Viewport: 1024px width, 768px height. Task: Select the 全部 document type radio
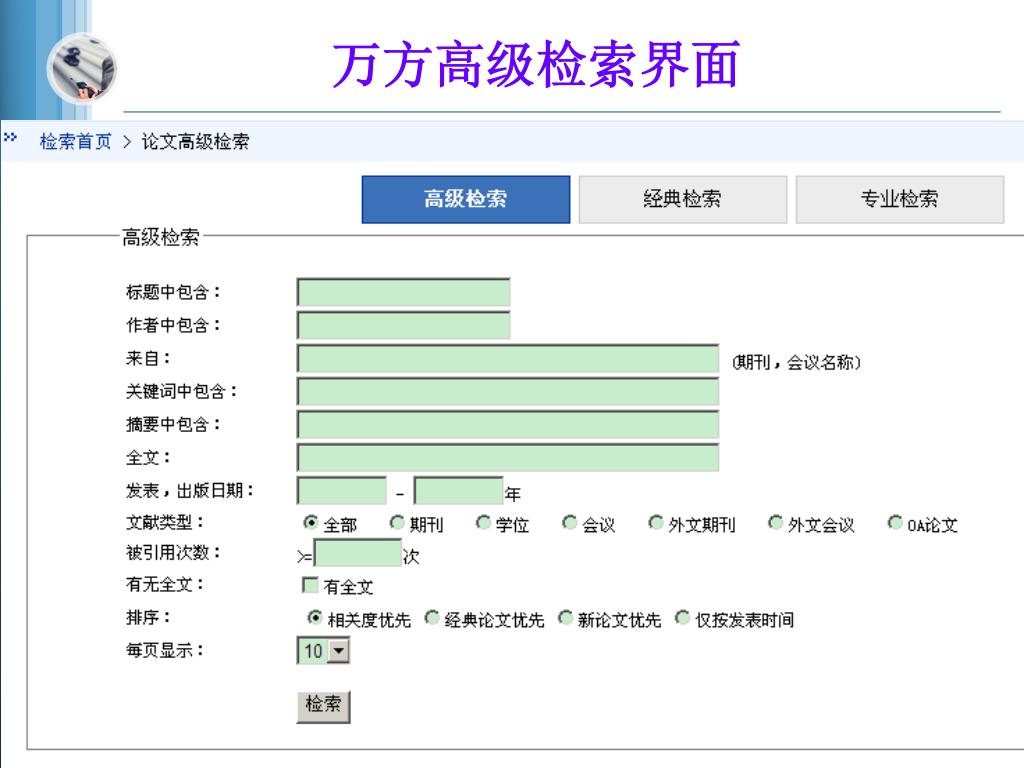click(311, 522)
